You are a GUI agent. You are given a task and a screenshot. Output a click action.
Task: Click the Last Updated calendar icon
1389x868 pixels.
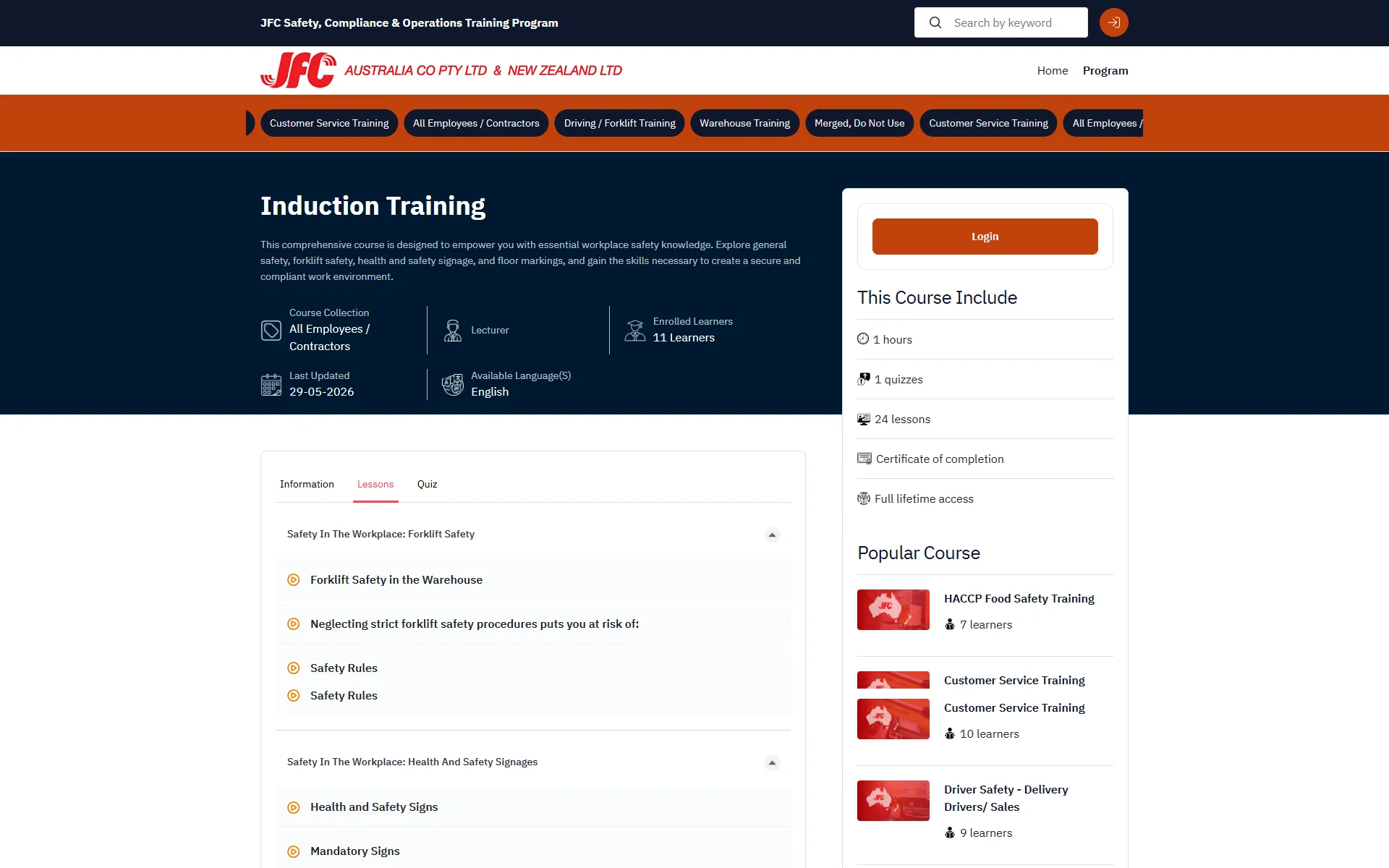(x=271, y=385)
